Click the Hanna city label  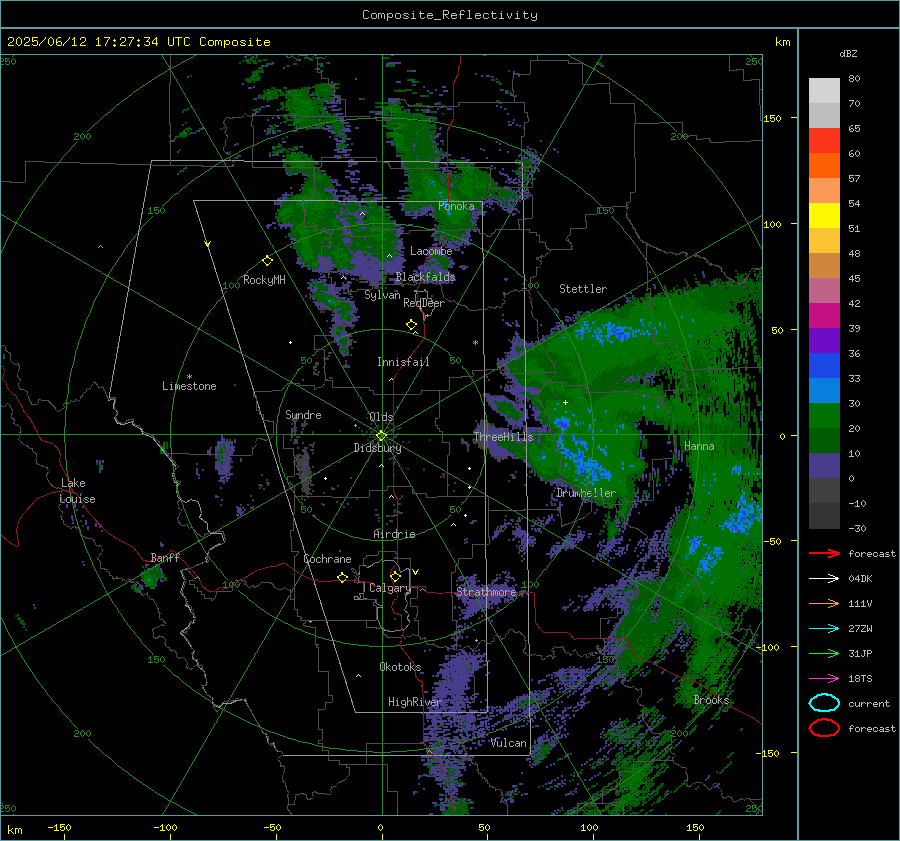[699, 446]
